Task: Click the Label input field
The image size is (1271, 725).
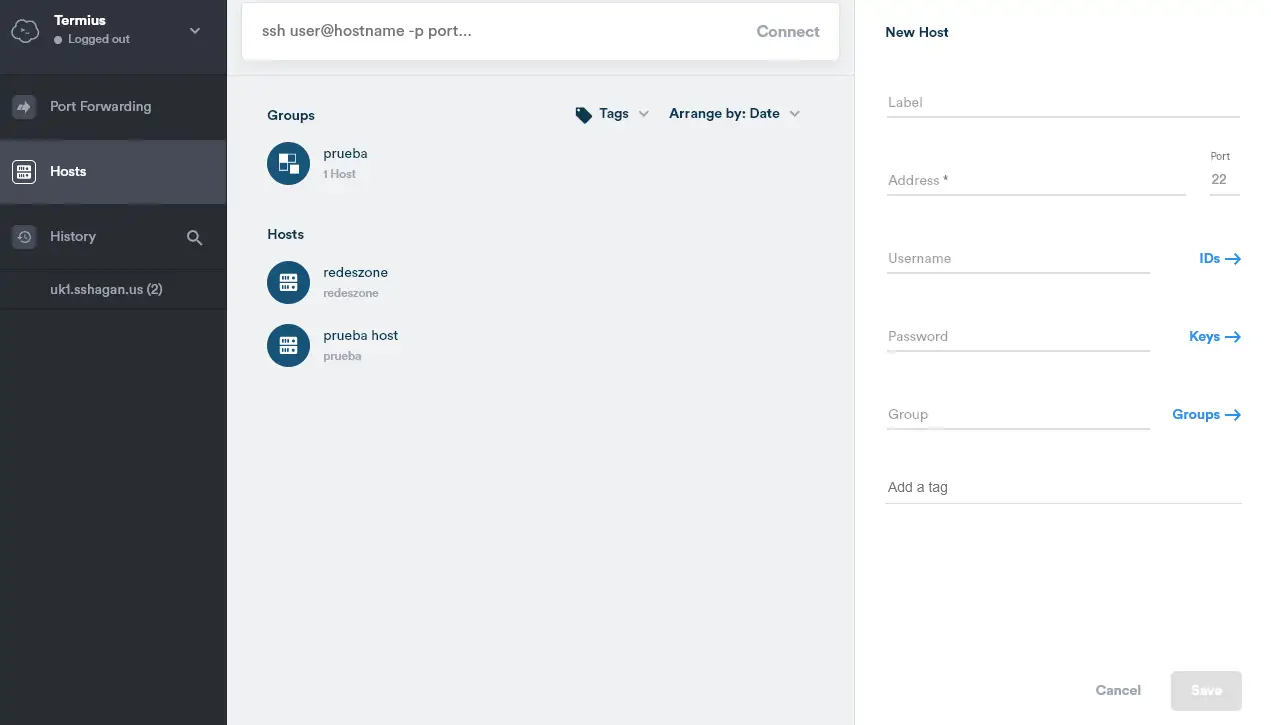Action: [x=1062, y=103]
